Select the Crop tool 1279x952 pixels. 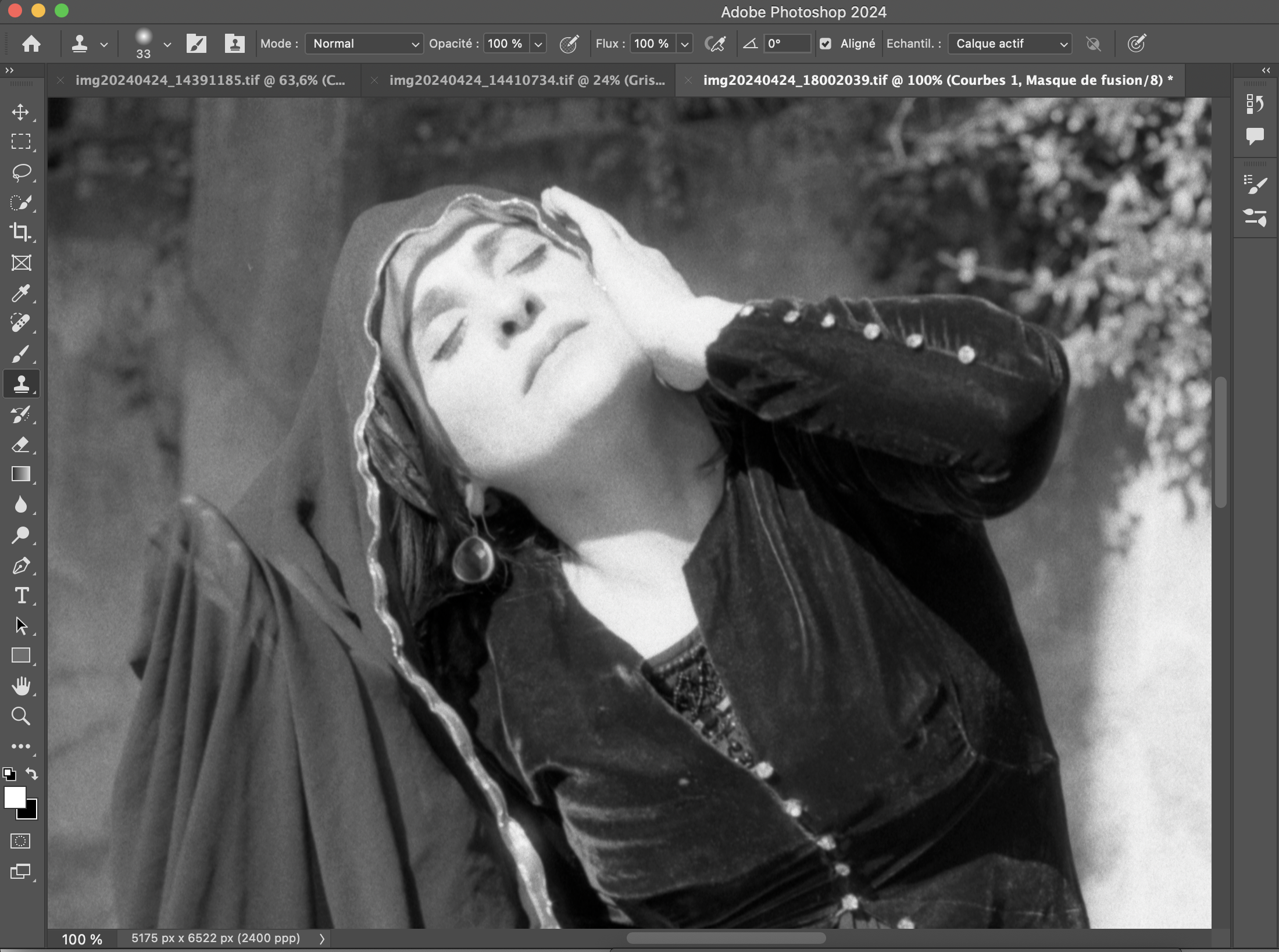(x=21, y=232)
